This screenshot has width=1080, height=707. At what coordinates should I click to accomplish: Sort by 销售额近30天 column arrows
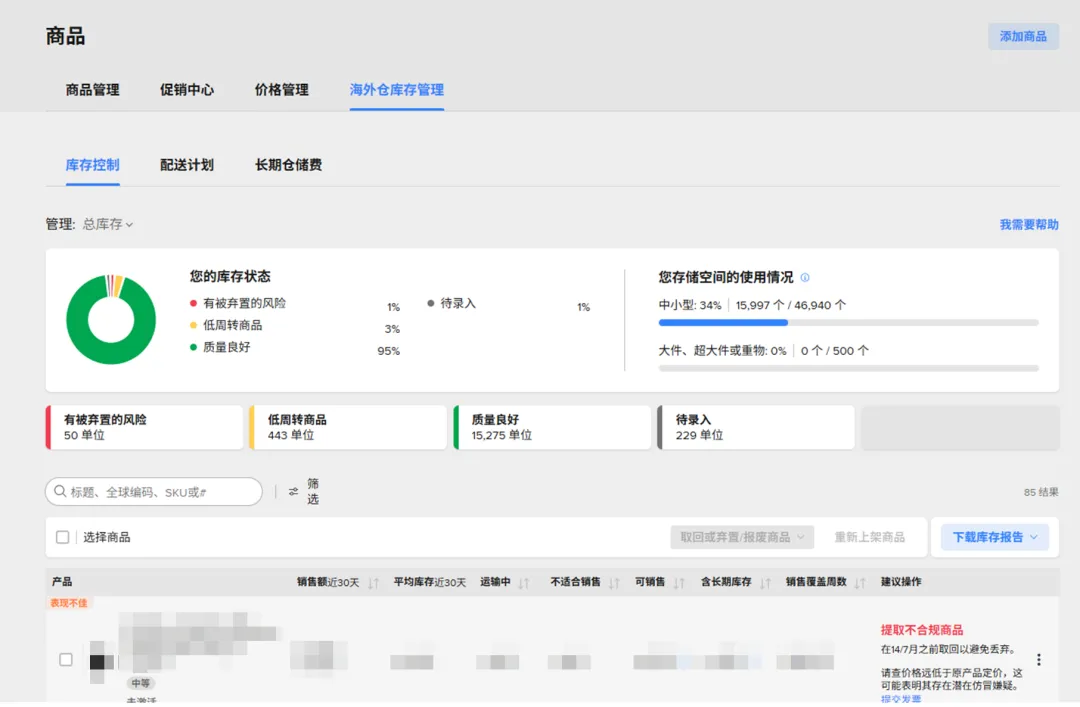(x=373, y=583)
